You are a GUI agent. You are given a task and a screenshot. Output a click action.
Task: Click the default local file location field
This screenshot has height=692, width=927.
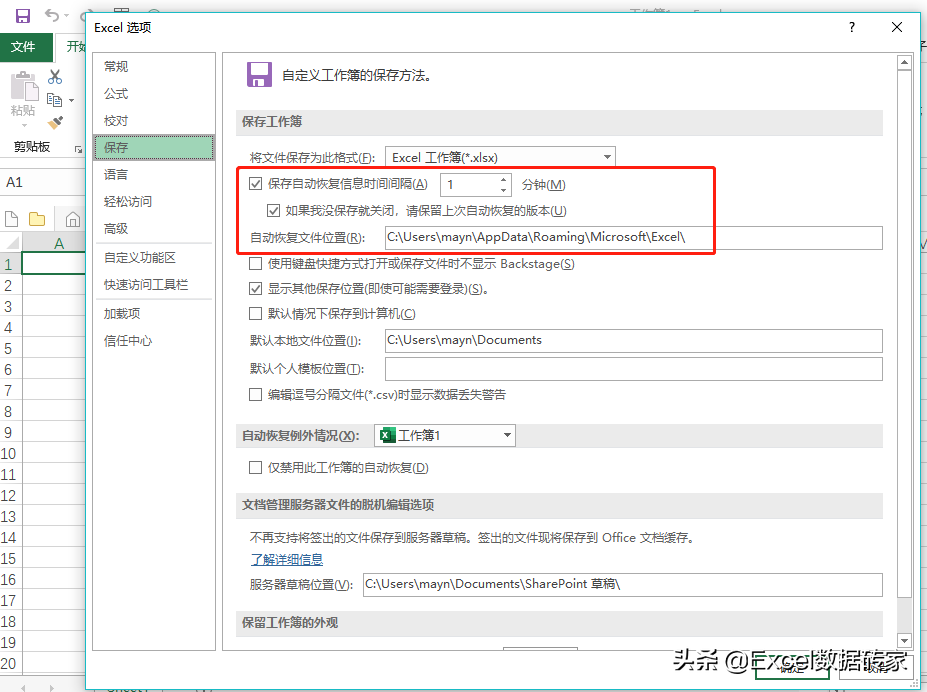coord(634,340)
